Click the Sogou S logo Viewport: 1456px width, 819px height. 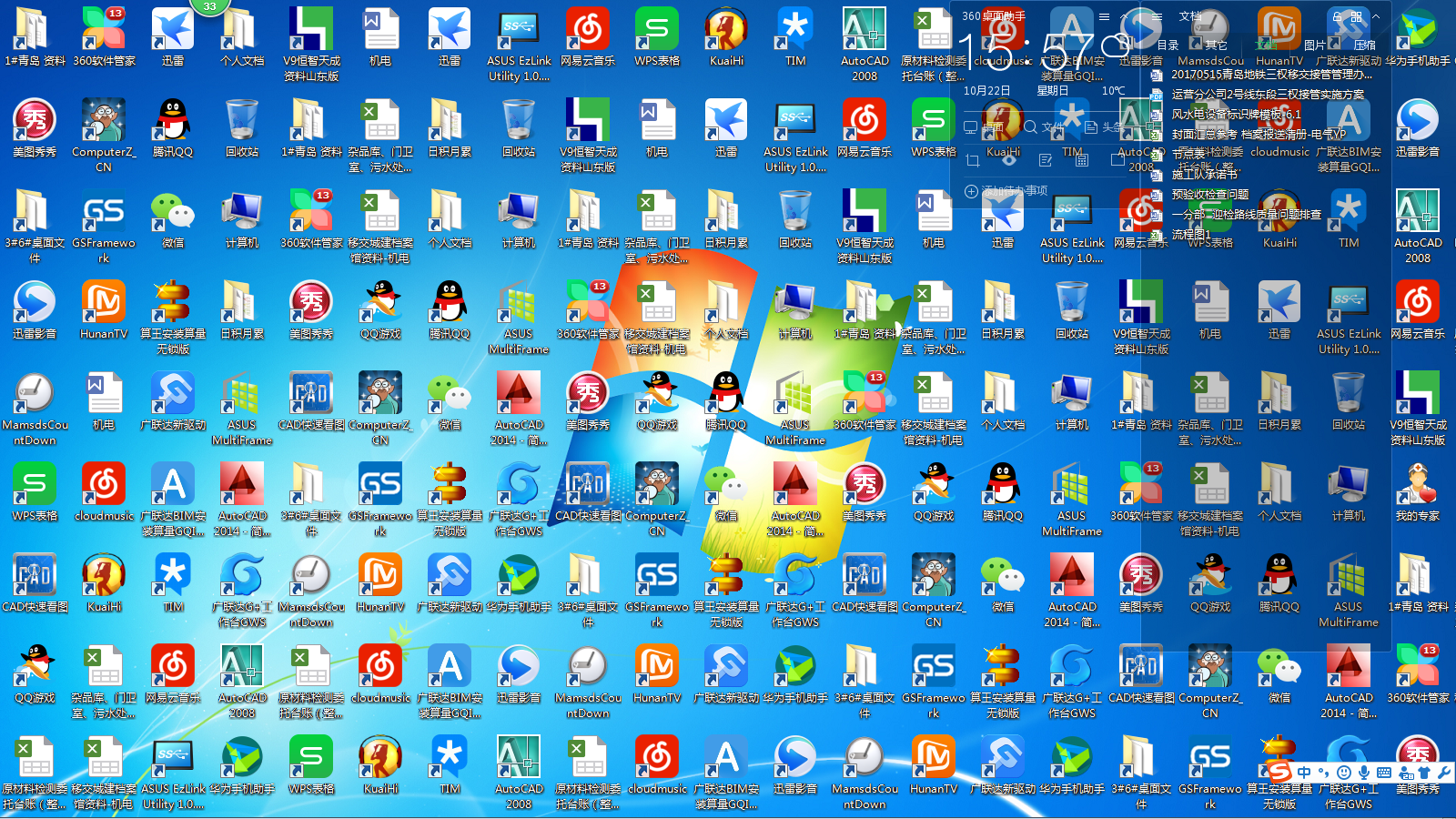pos(1279,773)
